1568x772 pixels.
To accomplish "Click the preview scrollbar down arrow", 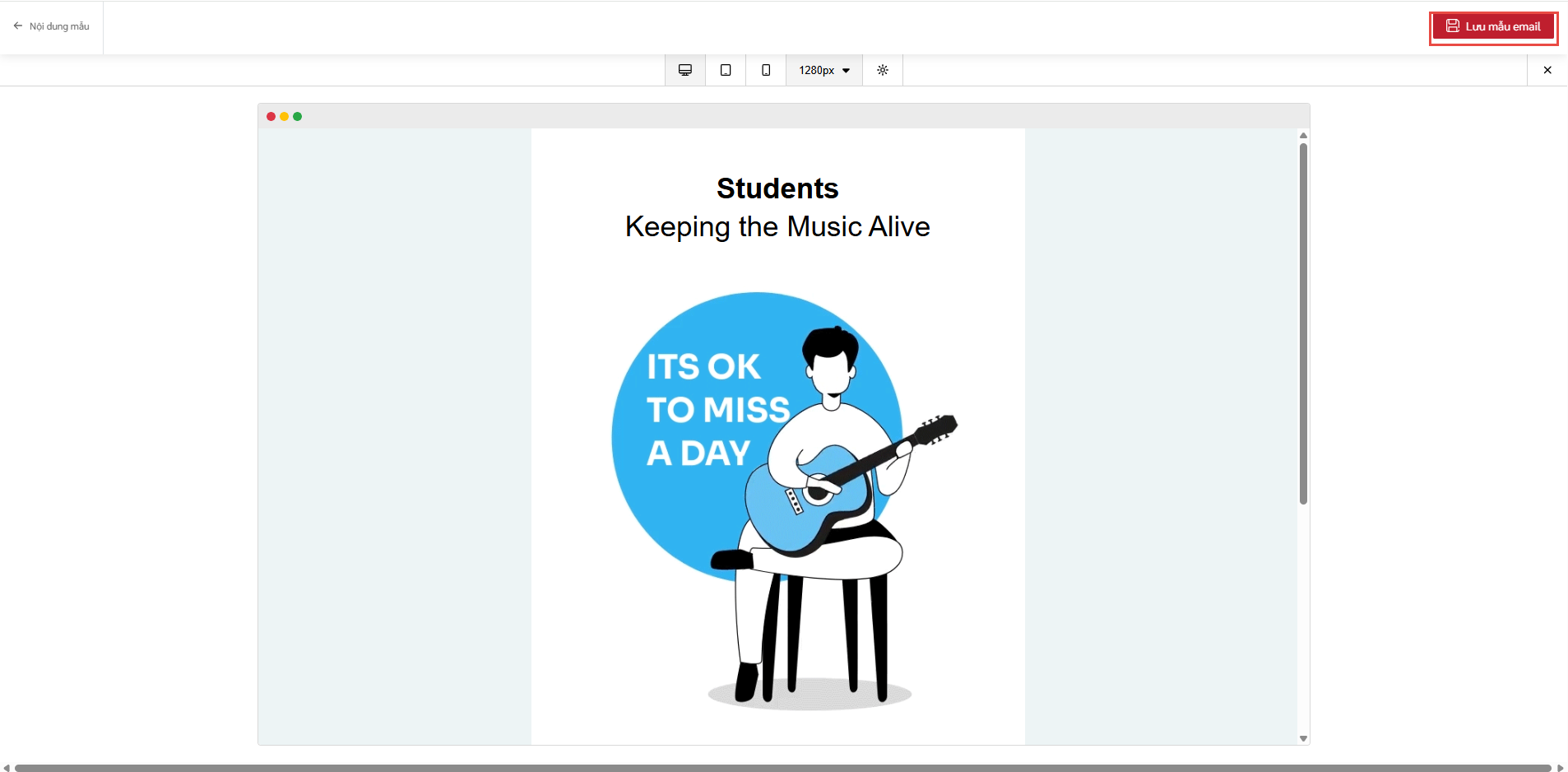I will click(1303, 738).
